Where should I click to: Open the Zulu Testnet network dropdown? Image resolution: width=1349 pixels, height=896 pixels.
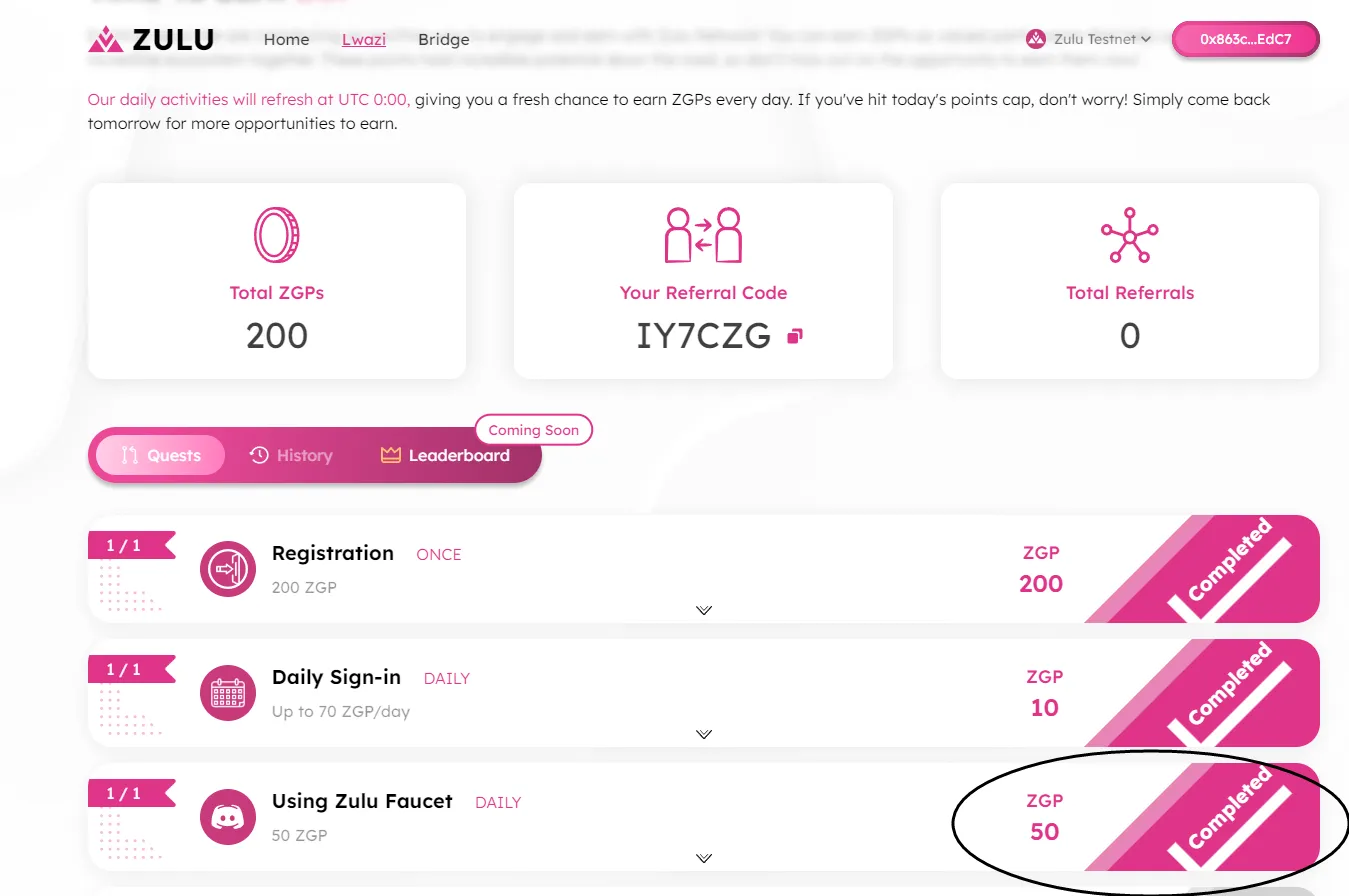point(1089,39)
